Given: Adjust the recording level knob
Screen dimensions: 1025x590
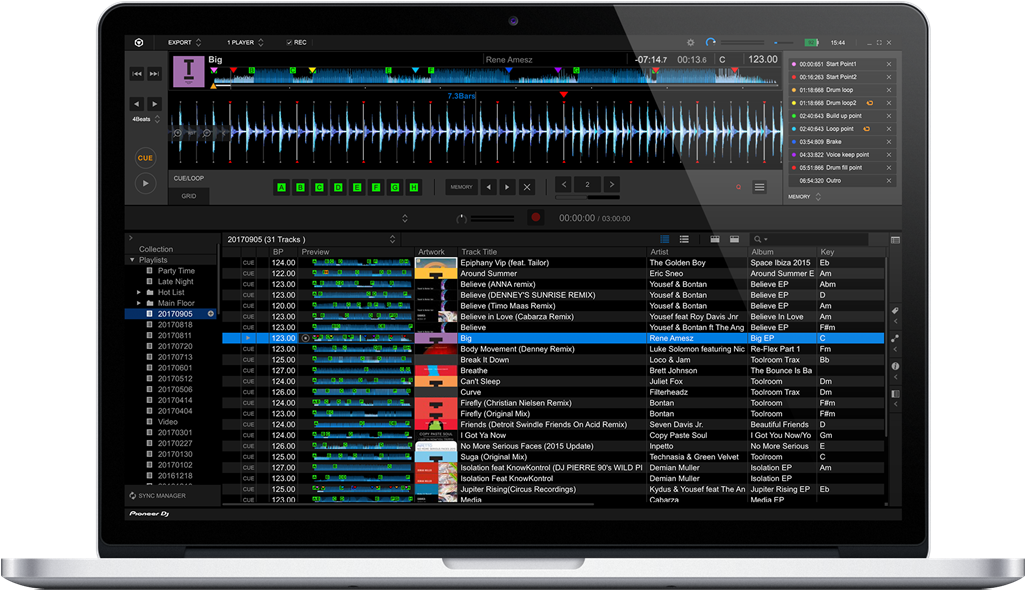Looking at the screenshot, I should [x=462, y=218].
